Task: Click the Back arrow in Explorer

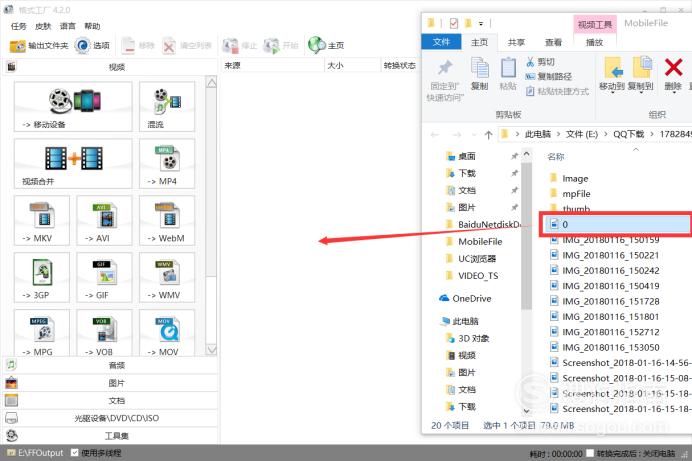Action: 435,135
